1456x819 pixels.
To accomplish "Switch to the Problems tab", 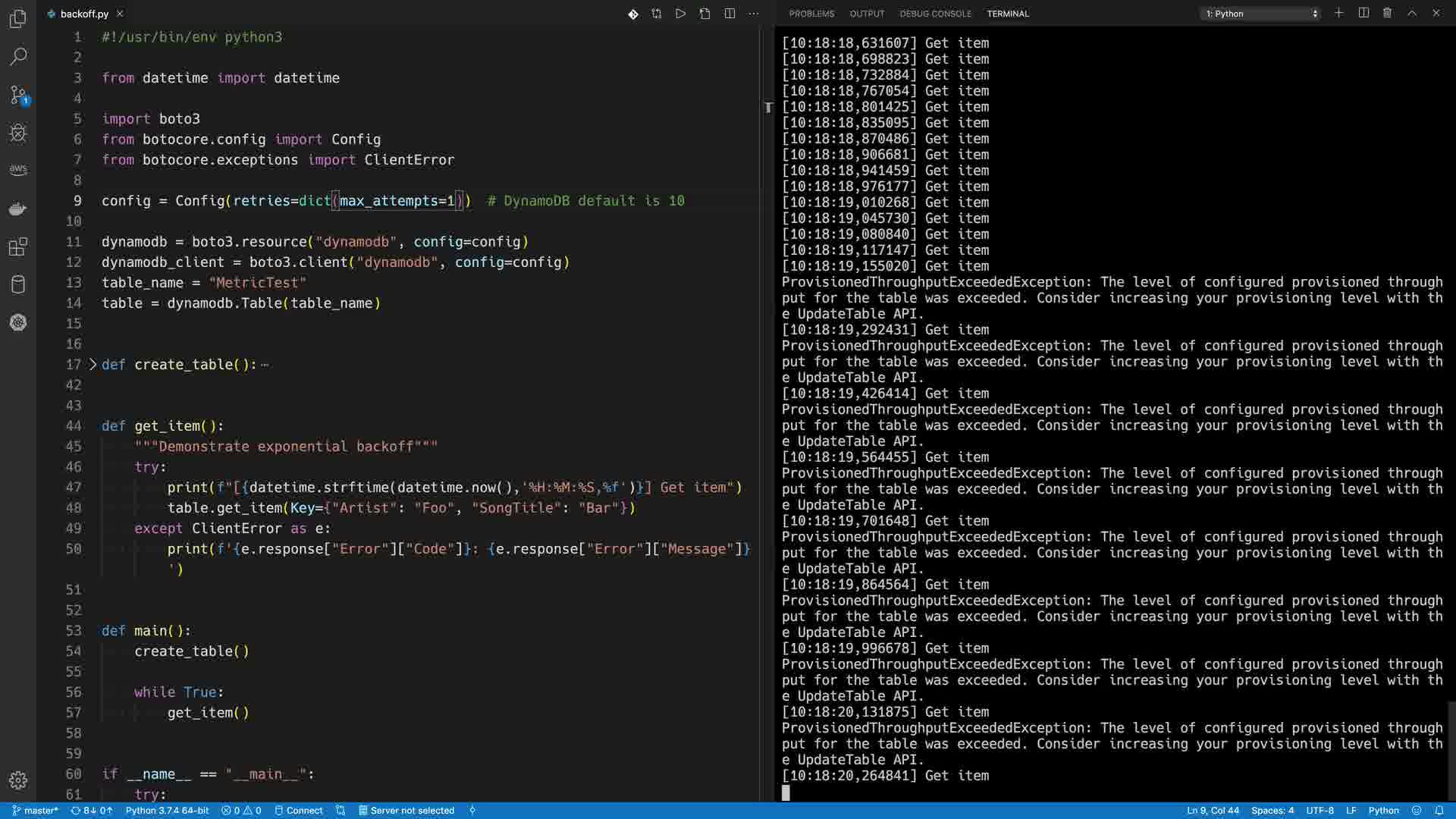I will tap(811, 14).
